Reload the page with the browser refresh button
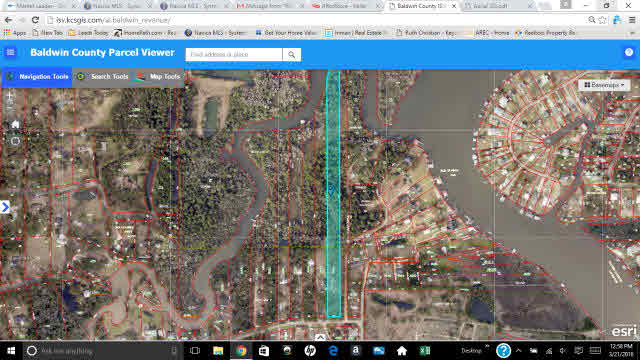Viewport: 640px width, 360px height. pos(35,20)
